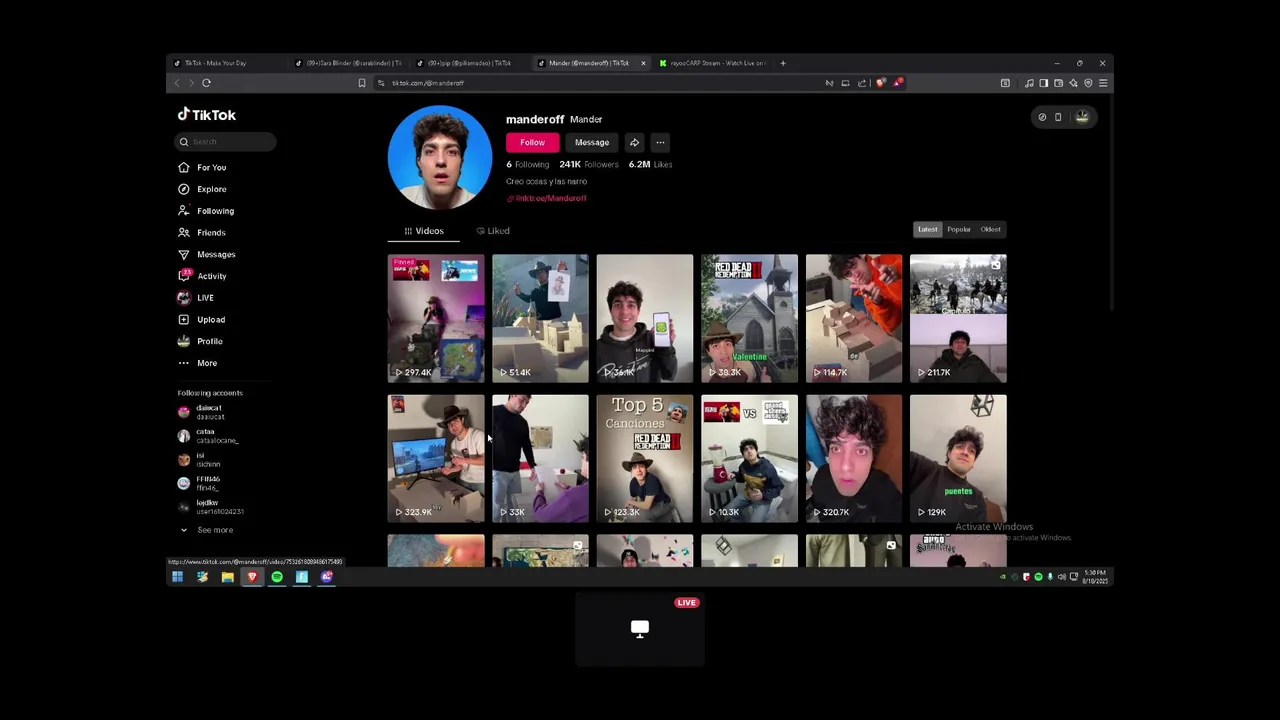Open the three-dots profile options

(660, 142)
